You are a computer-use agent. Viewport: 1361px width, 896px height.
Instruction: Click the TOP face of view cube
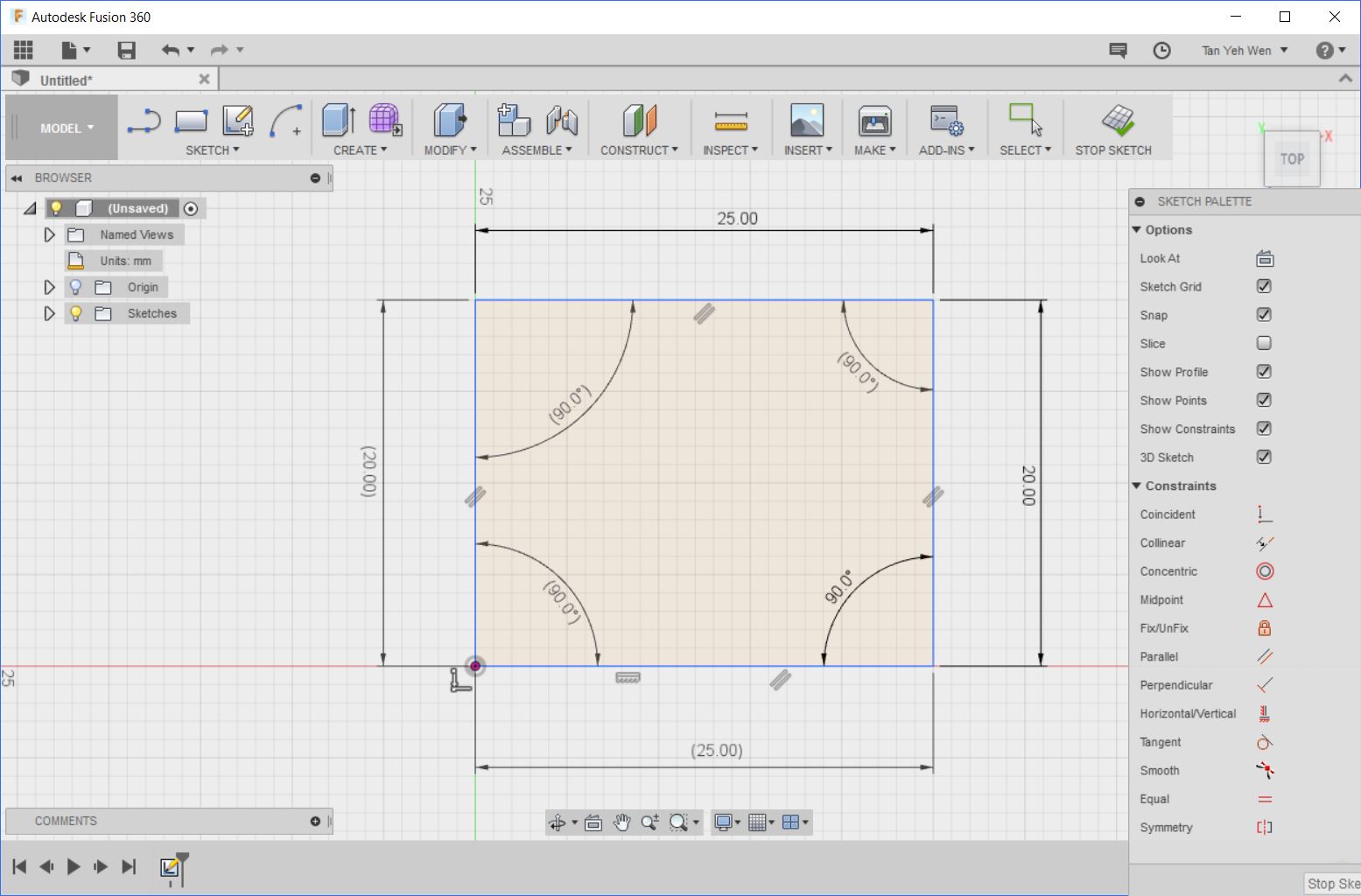1292,159
